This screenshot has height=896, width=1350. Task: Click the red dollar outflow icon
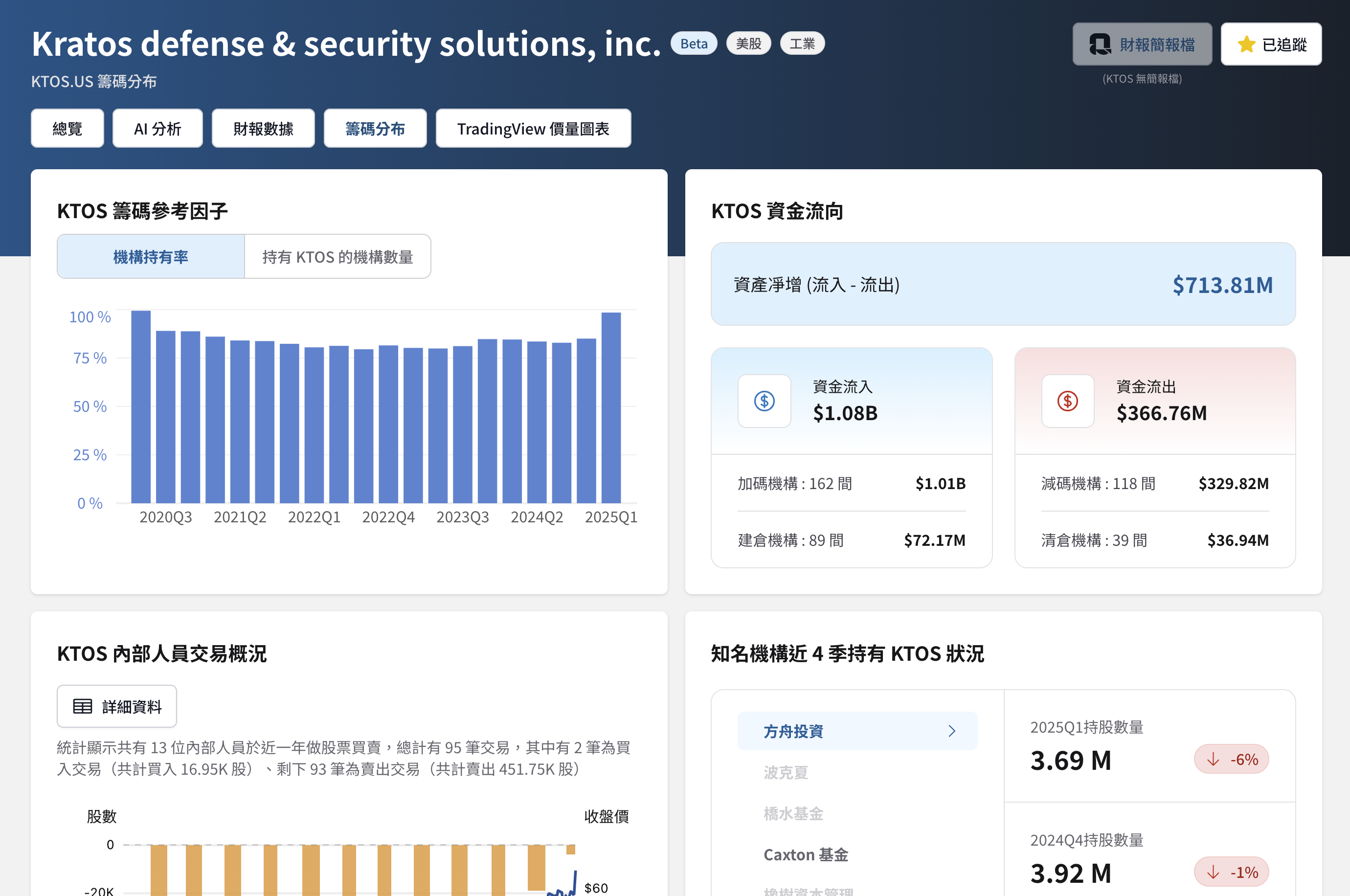[1067, 401]
